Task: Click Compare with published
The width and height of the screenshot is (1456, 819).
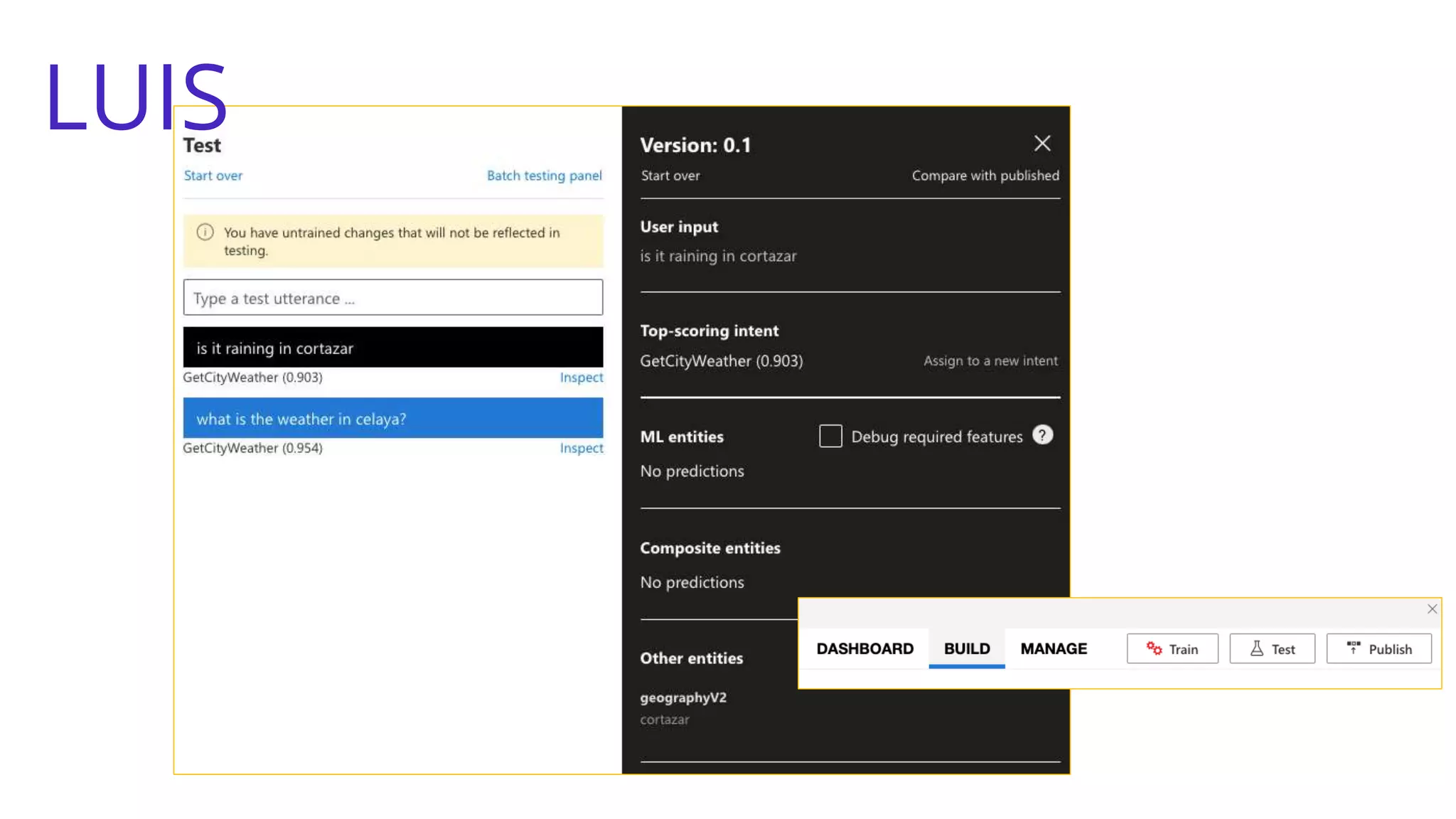Action: pyautogui.click(x=985, y=176)
